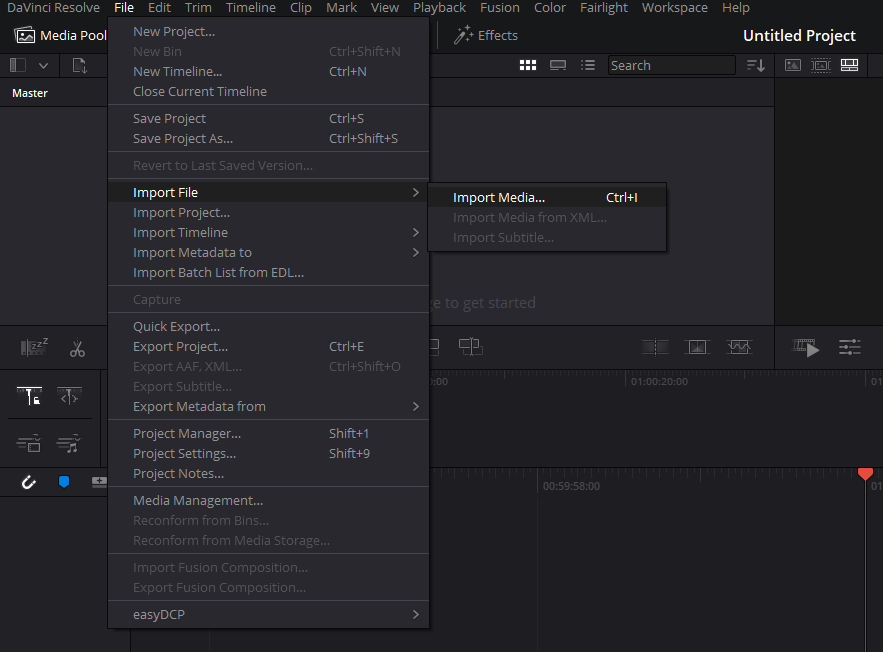Open the Effects magic wand panel
Image resolution: width=883 pixels, height=652 pixels.
tap(463, 35)
